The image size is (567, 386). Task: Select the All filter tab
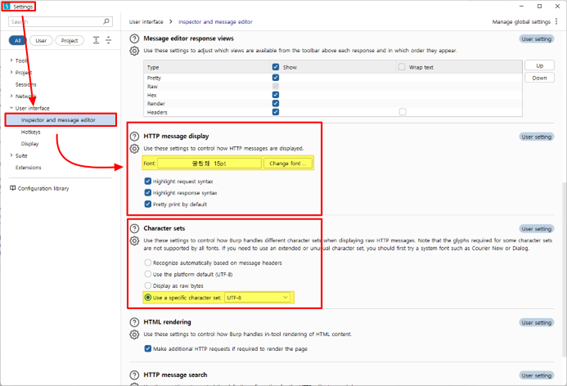click(18, 41)
